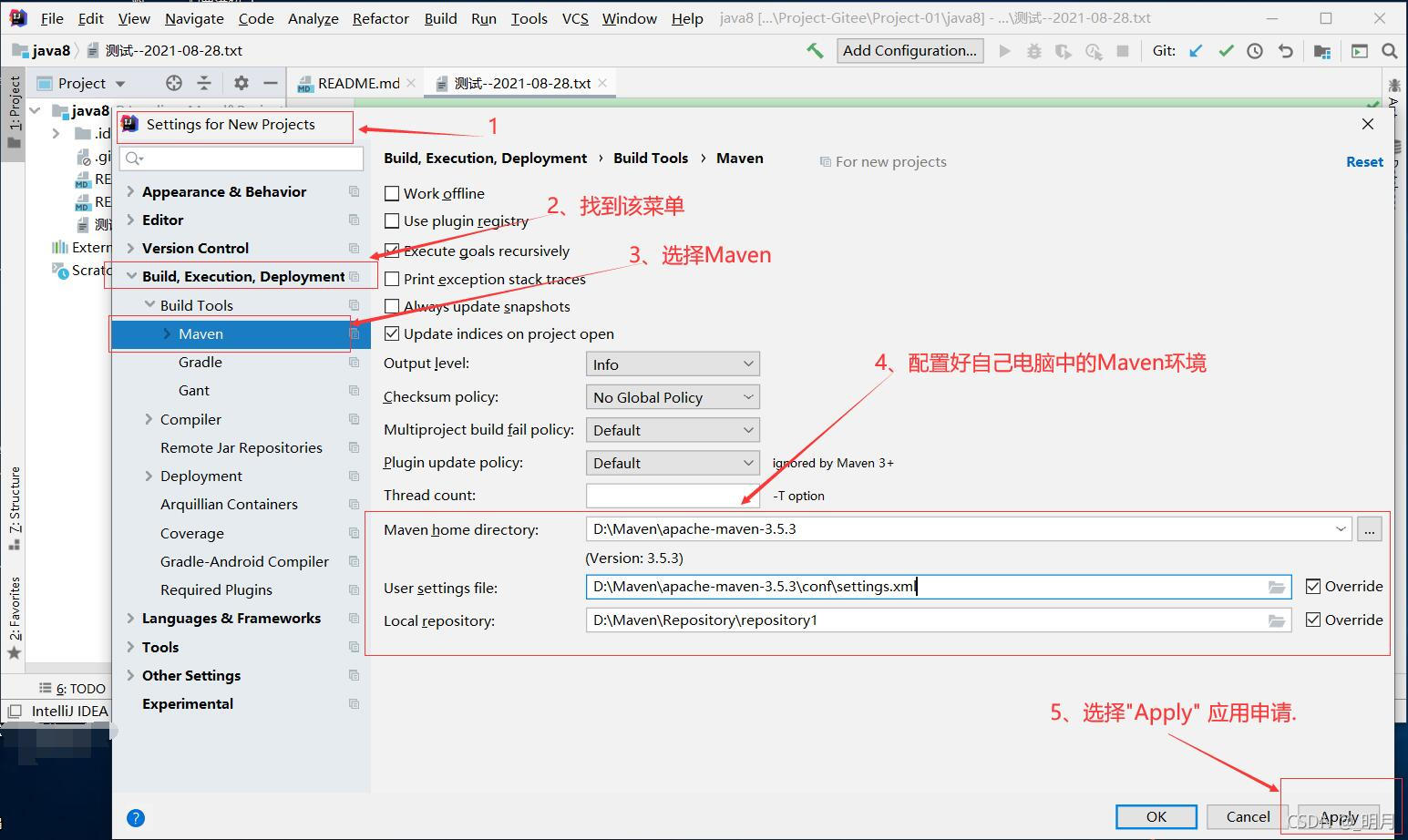Viewport: 1408px width, 840px height.
Task: Click per-project icon beside Version Control
Action: coord(354,248)
